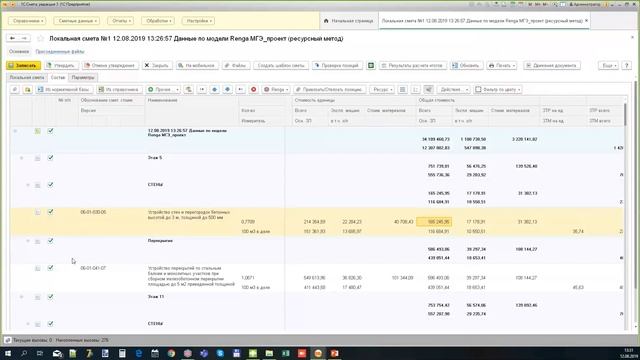Click the red delete circle icon
Viewport: 640px width, 360px height.
point(253,89)
